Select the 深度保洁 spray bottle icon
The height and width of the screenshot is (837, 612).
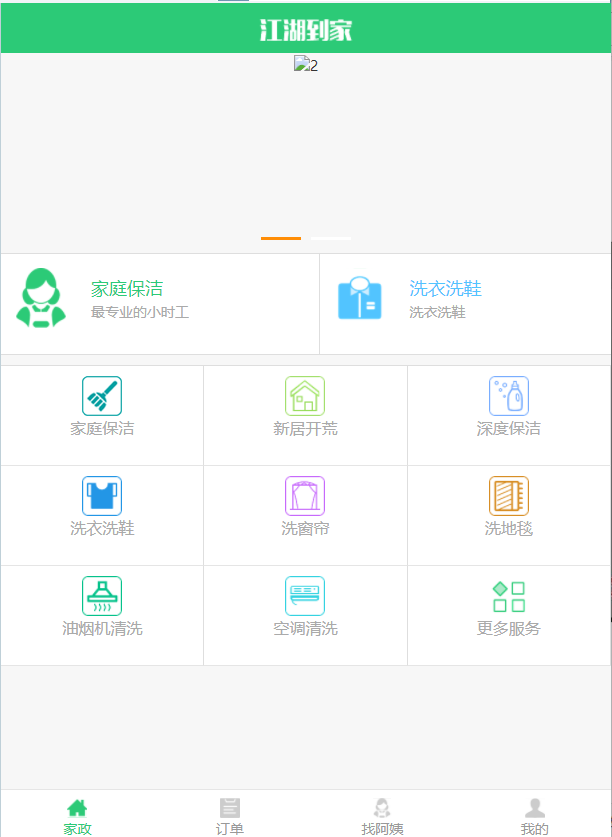(x=509, y=396)
